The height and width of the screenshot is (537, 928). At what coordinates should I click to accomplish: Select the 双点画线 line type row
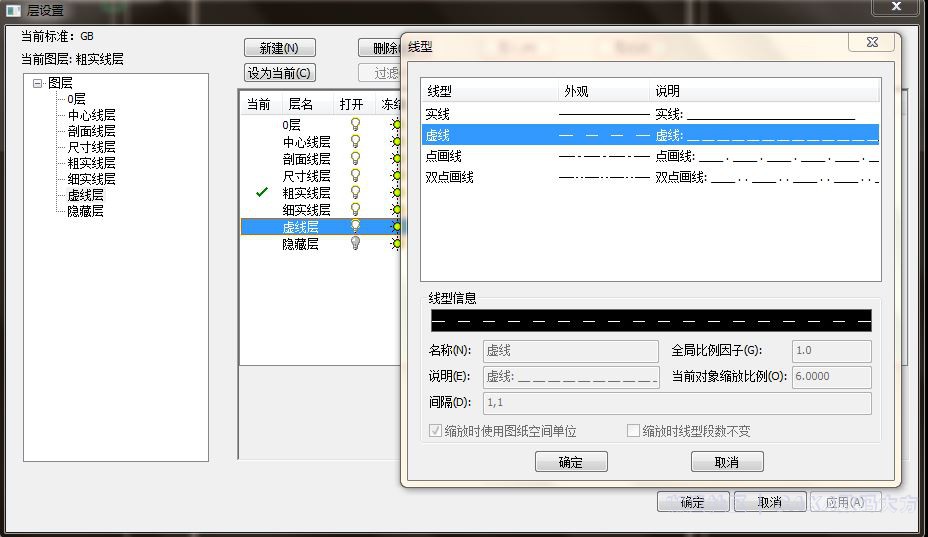click(x=650, y=177)
